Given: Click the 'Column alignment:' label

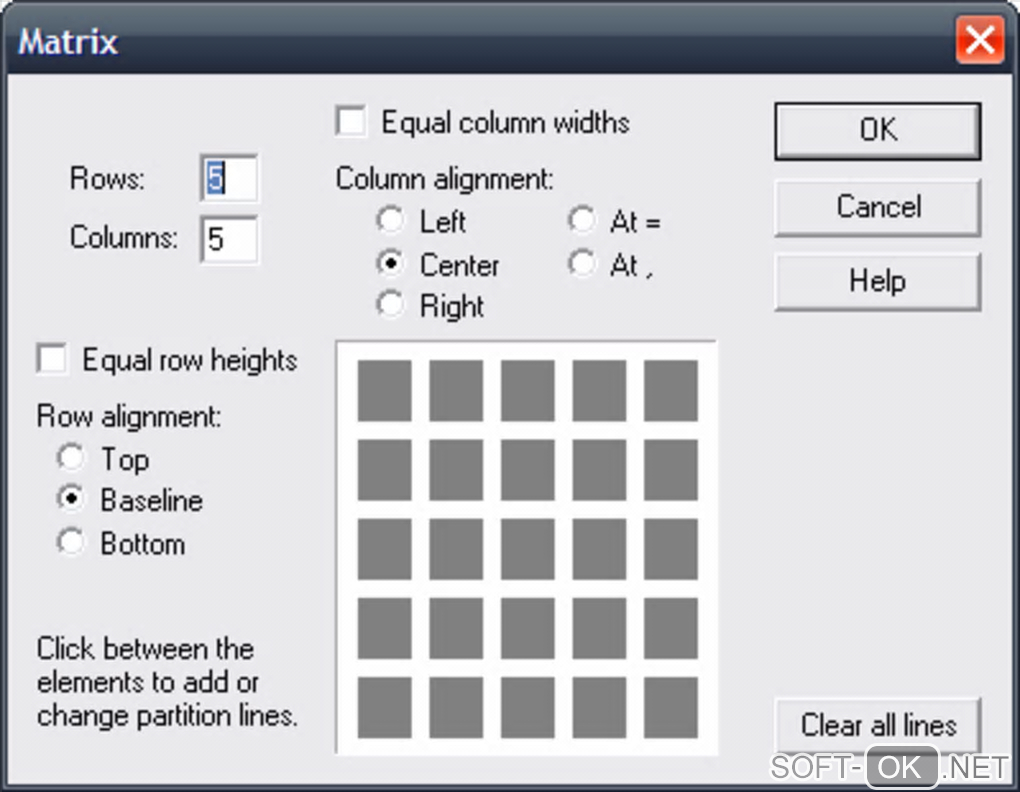Looking at the screenshot, I should pos(444,179).
